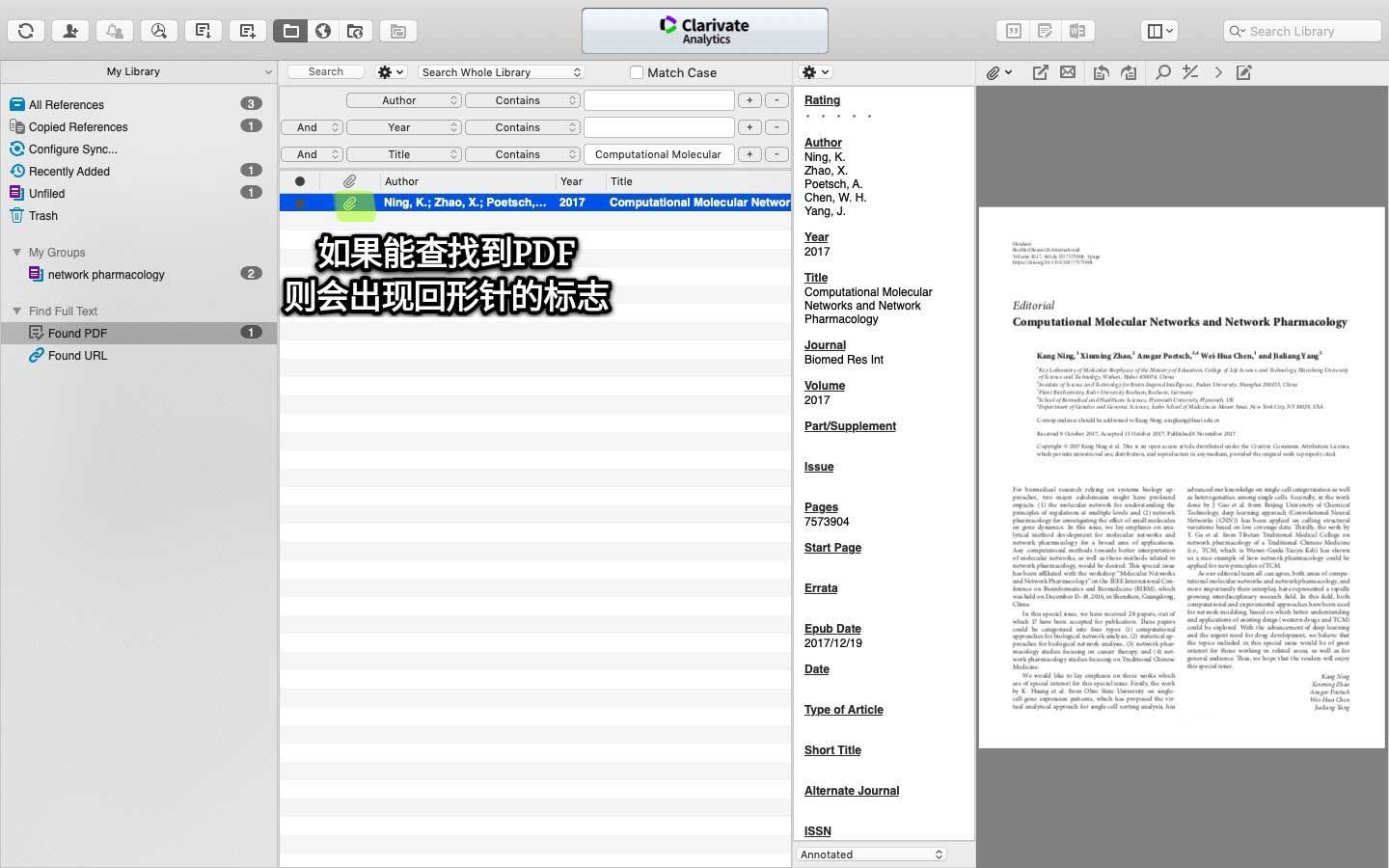Switch to Integrated Library and Online mode
Viewport: 1389px width, 868px height.
pyautogui.click(x=355, y=31)
